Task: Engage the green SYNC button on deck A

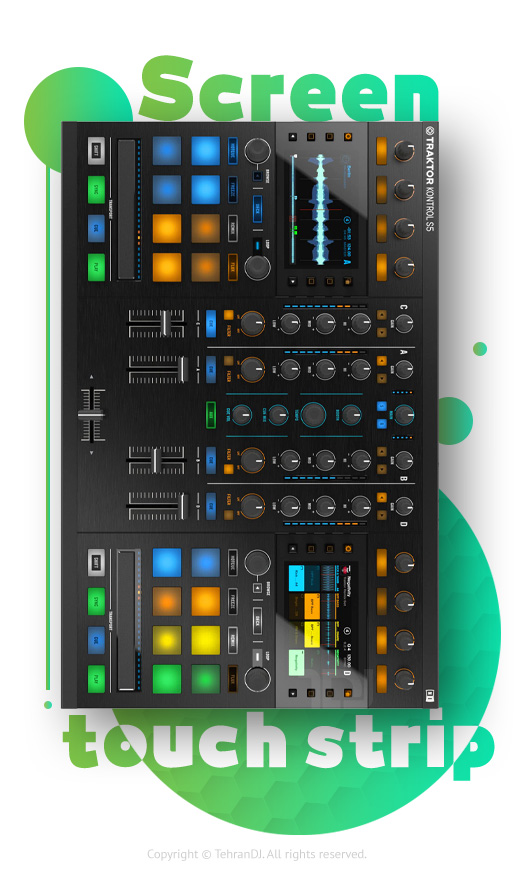Action: pyautogui.click(x=96, y=189)
